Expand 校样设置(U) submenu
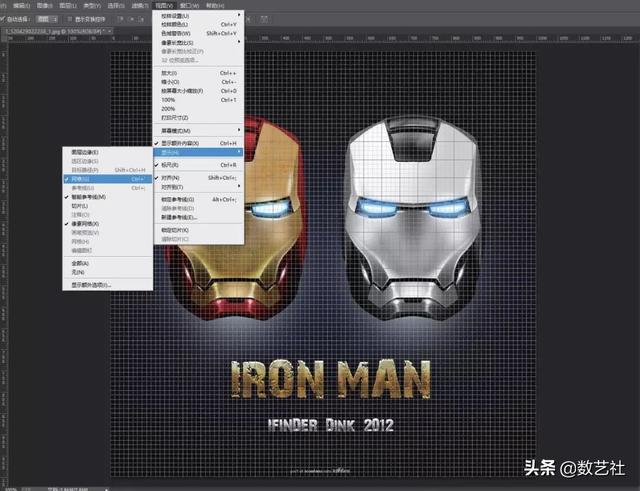Screen dimensions: 640x491 198,16
